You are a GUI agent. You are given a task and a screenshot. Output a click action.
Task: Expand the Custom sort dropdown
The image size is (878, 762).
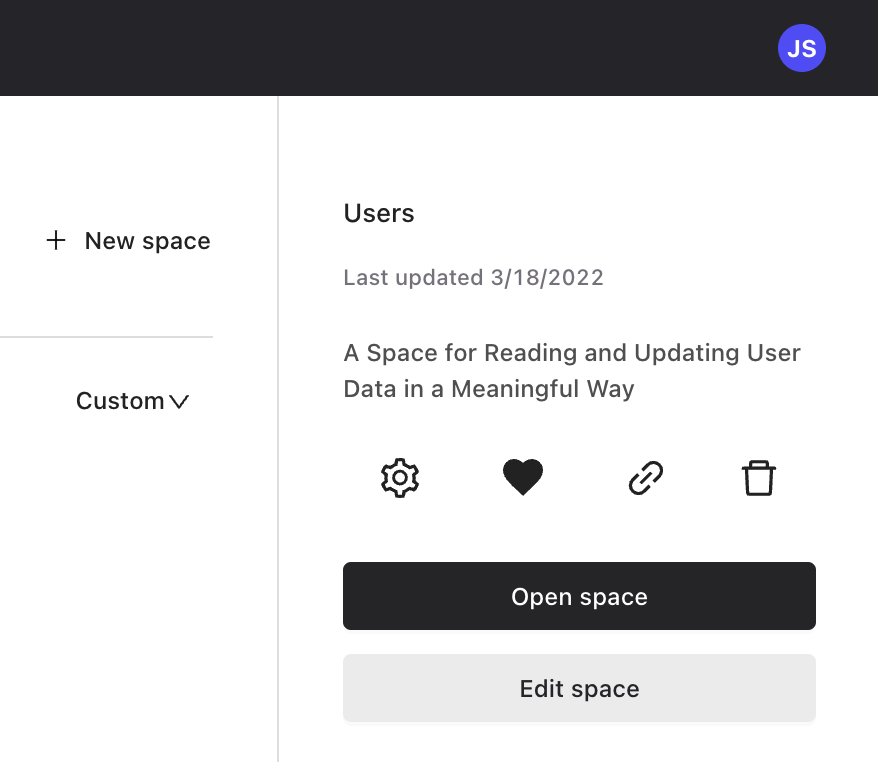coord(133,401)
